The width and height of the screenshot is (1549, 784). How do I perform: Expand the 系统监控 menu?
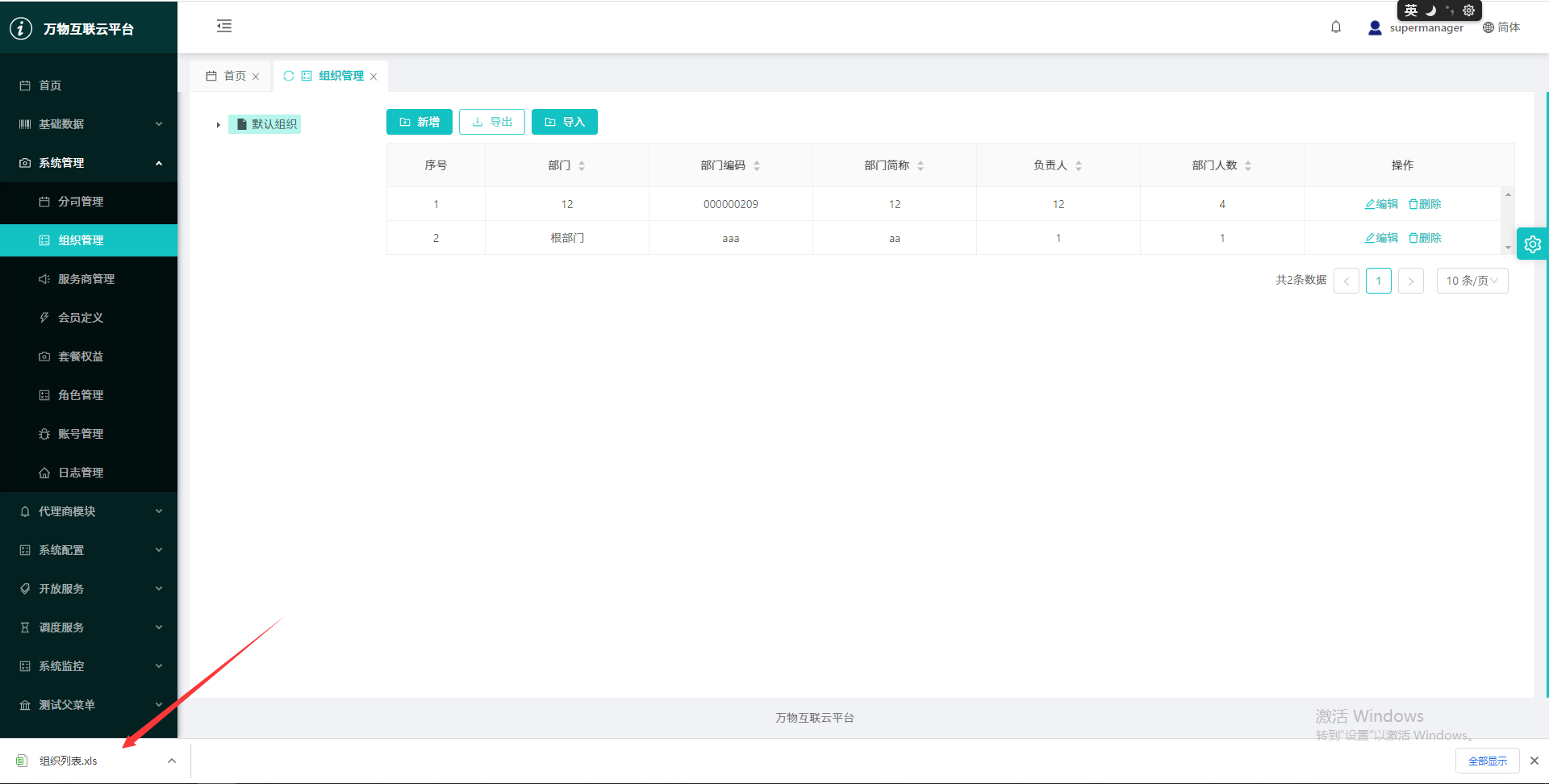click(89, 666)
